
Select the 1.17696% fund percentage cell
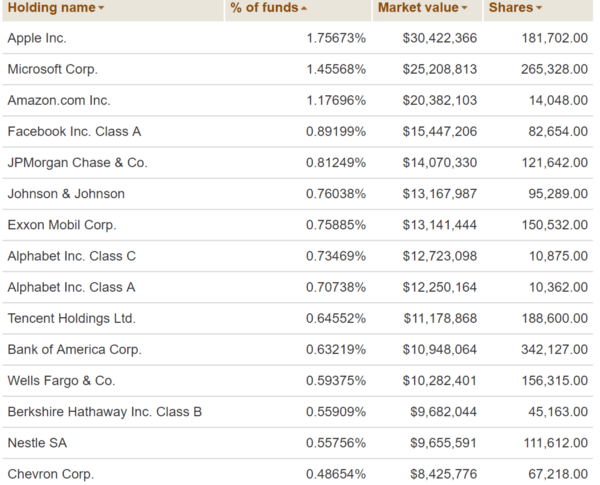tap(336, 100)
